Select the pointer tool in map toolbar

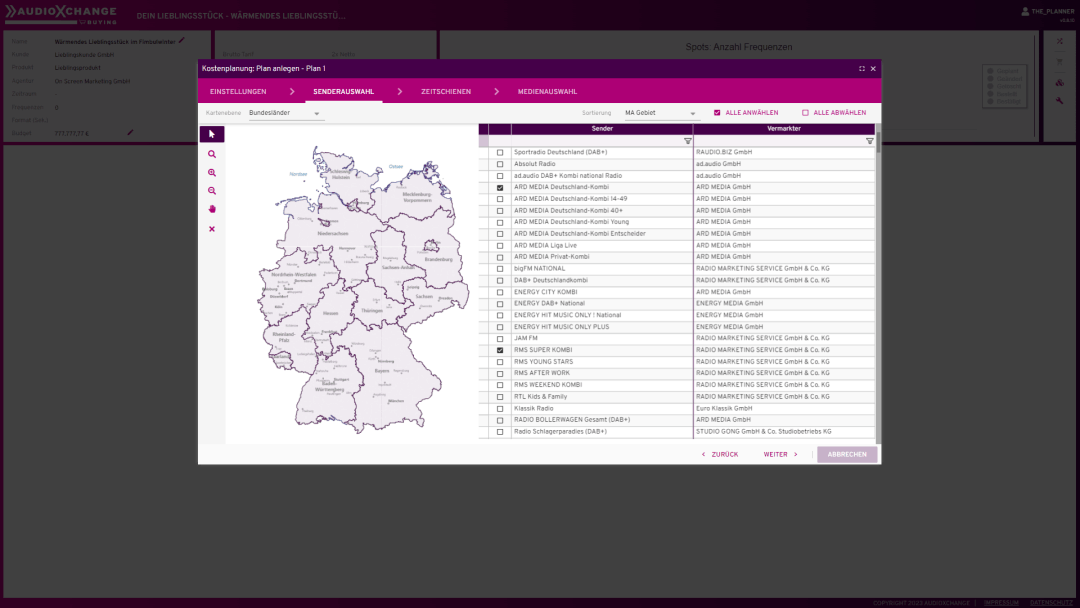click(x=211, y=134)
